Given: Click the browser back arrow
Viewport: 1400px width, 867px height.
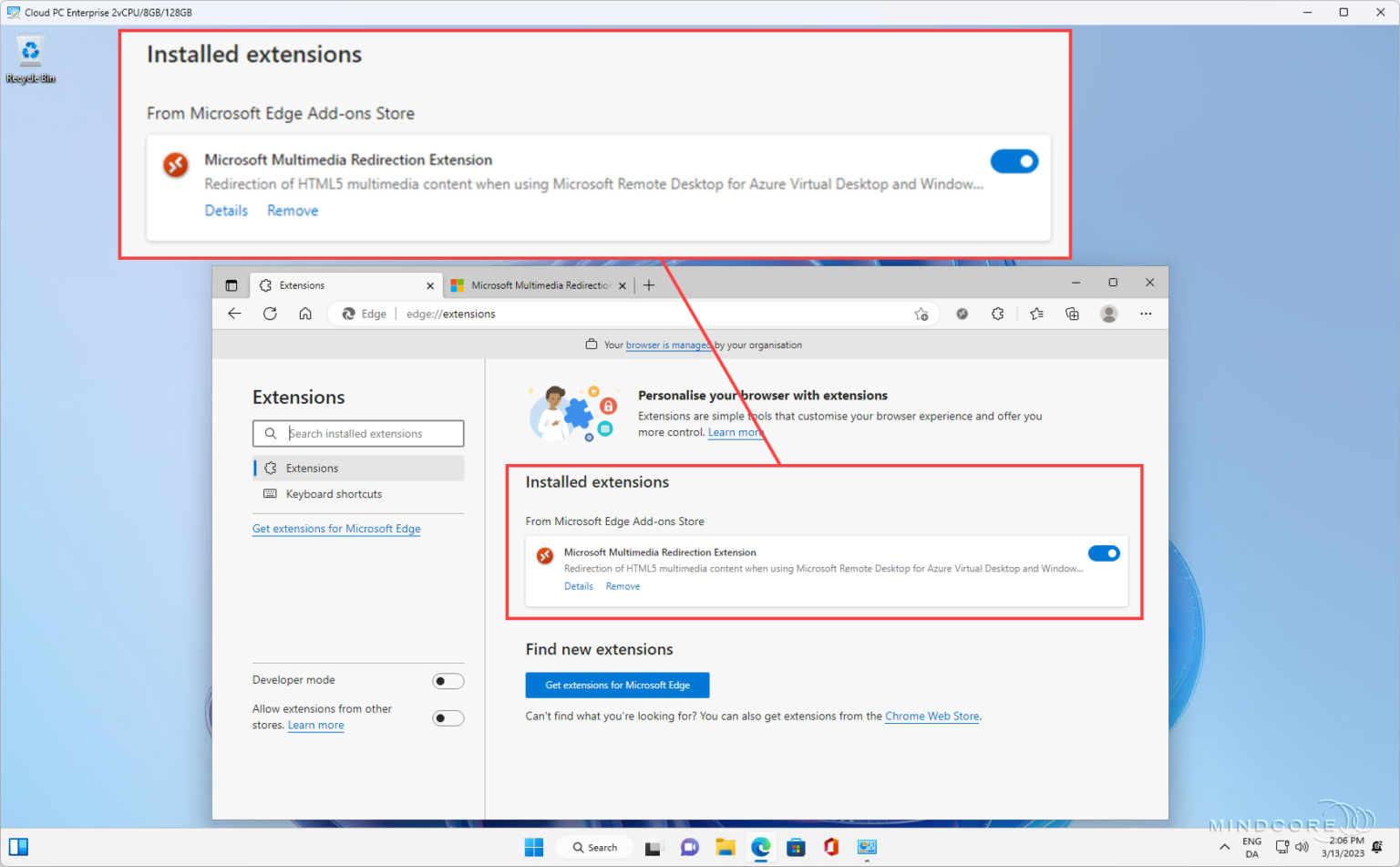Looking at the screenshot, I should [x=234, y=314].
